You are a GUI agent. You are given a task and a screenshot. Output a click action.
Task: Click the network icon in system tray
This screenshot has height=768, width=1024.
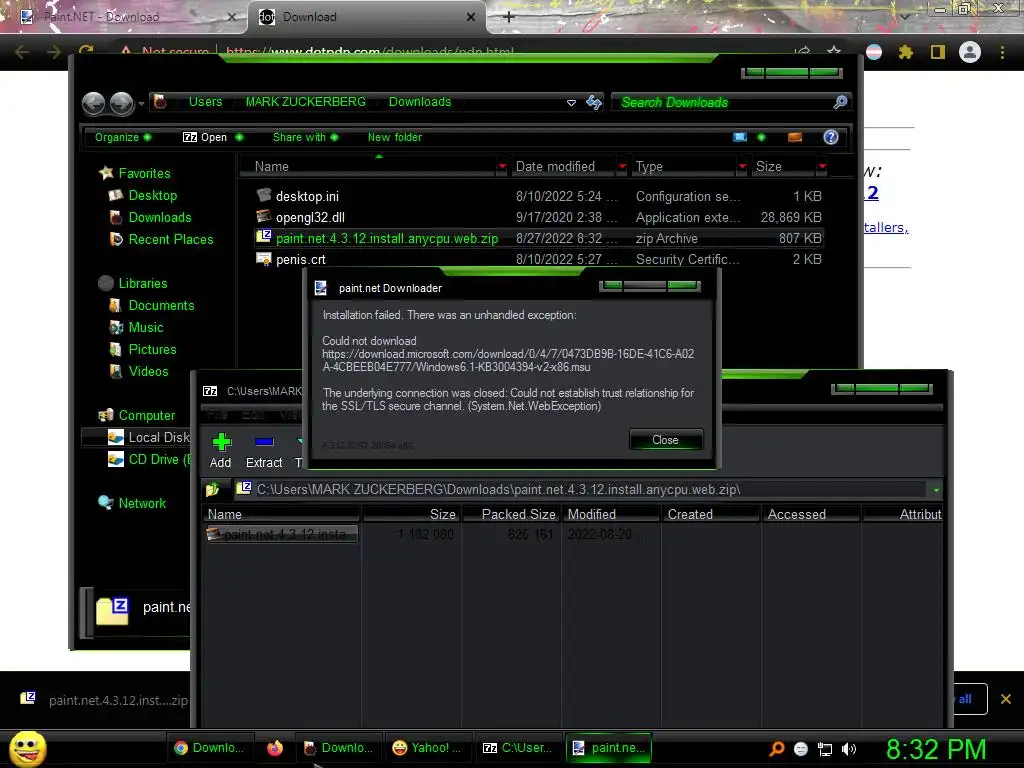coord(825,749)
